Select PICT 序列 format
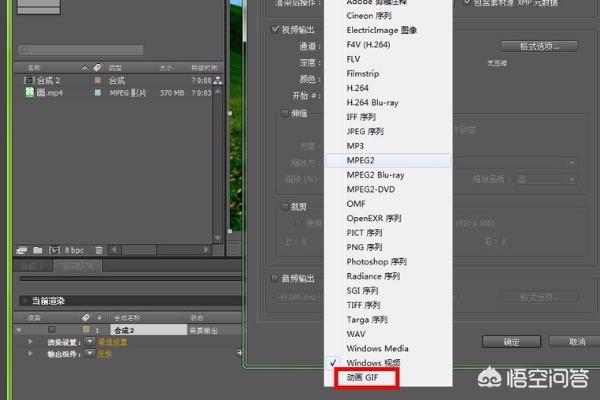Image resolution: width=600 pixels, height=400 pixels. click(364, 233)
